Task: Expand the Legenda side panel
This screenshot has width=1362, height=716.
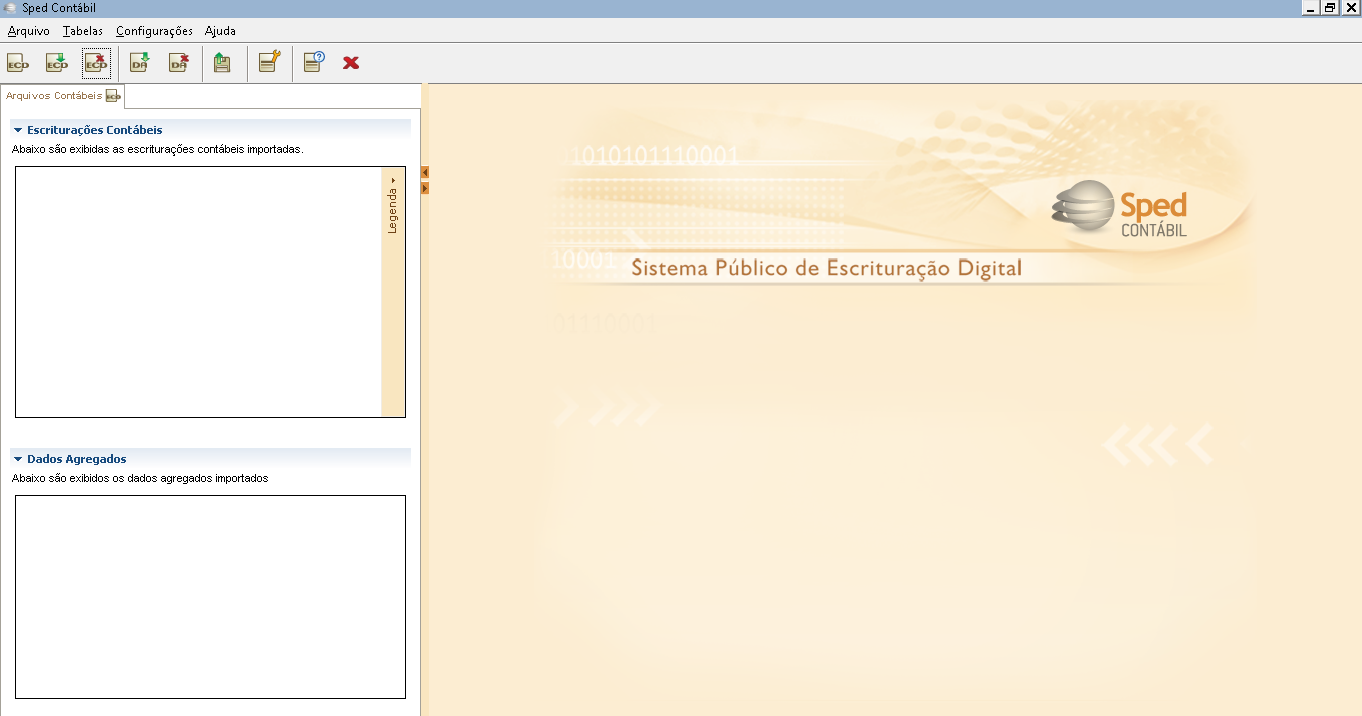Action: pos(393,206)
